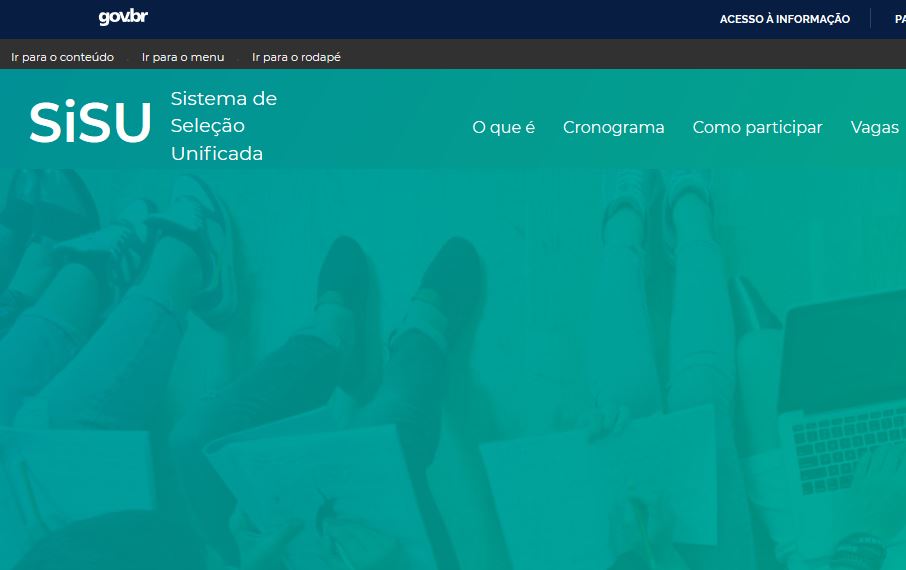Go to footer with Ir para o rodapé

point(296,57)
